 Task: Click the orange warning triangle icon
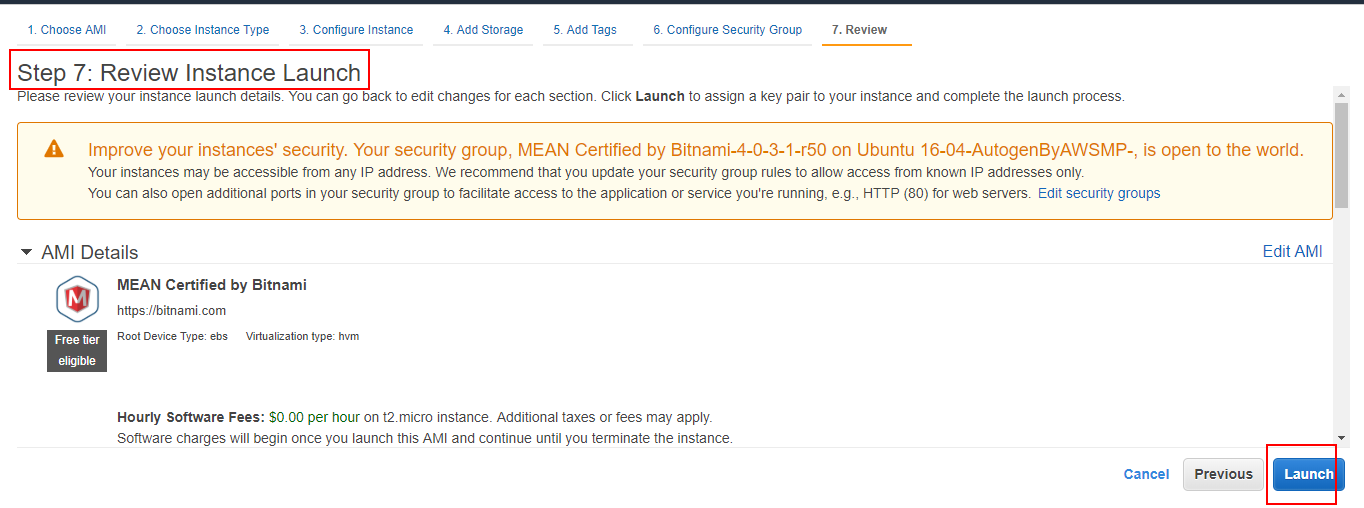(x=54, y=149)
